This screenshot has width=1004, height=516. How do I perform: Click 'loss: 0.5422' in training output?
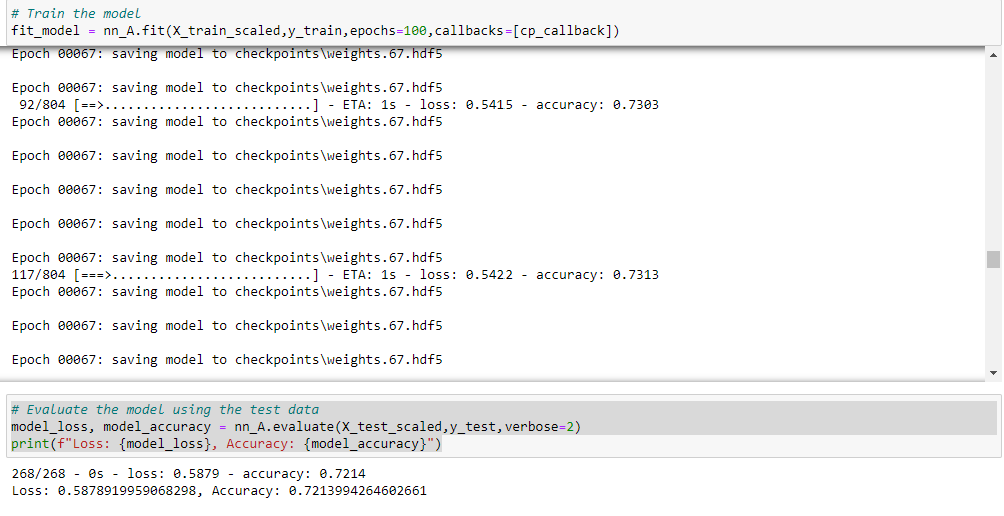[x=466, y=275]
